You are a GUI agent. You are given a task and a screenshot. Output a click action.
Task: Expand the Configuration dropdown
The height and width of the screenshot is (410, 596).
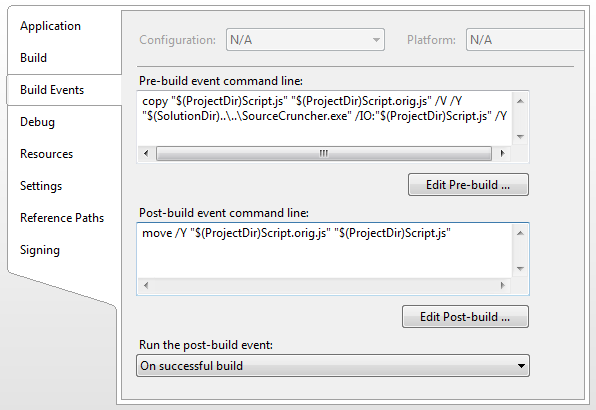pos(305,40)
